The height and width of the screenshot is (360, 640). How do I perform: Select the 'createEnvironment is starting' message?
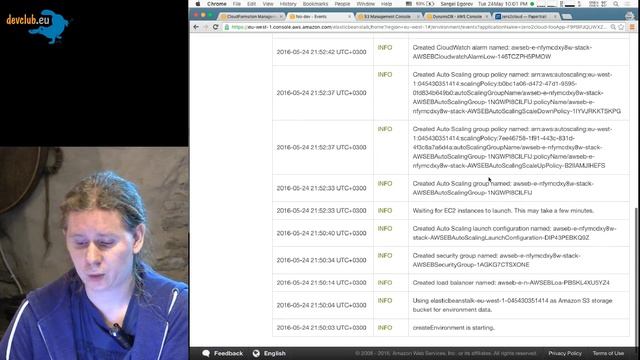point(453,328)
